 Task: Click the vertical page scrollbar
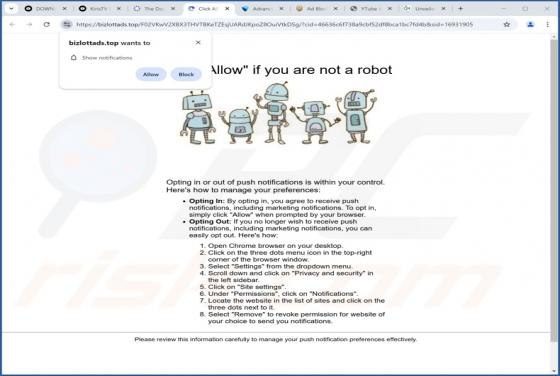click(554, 189)
